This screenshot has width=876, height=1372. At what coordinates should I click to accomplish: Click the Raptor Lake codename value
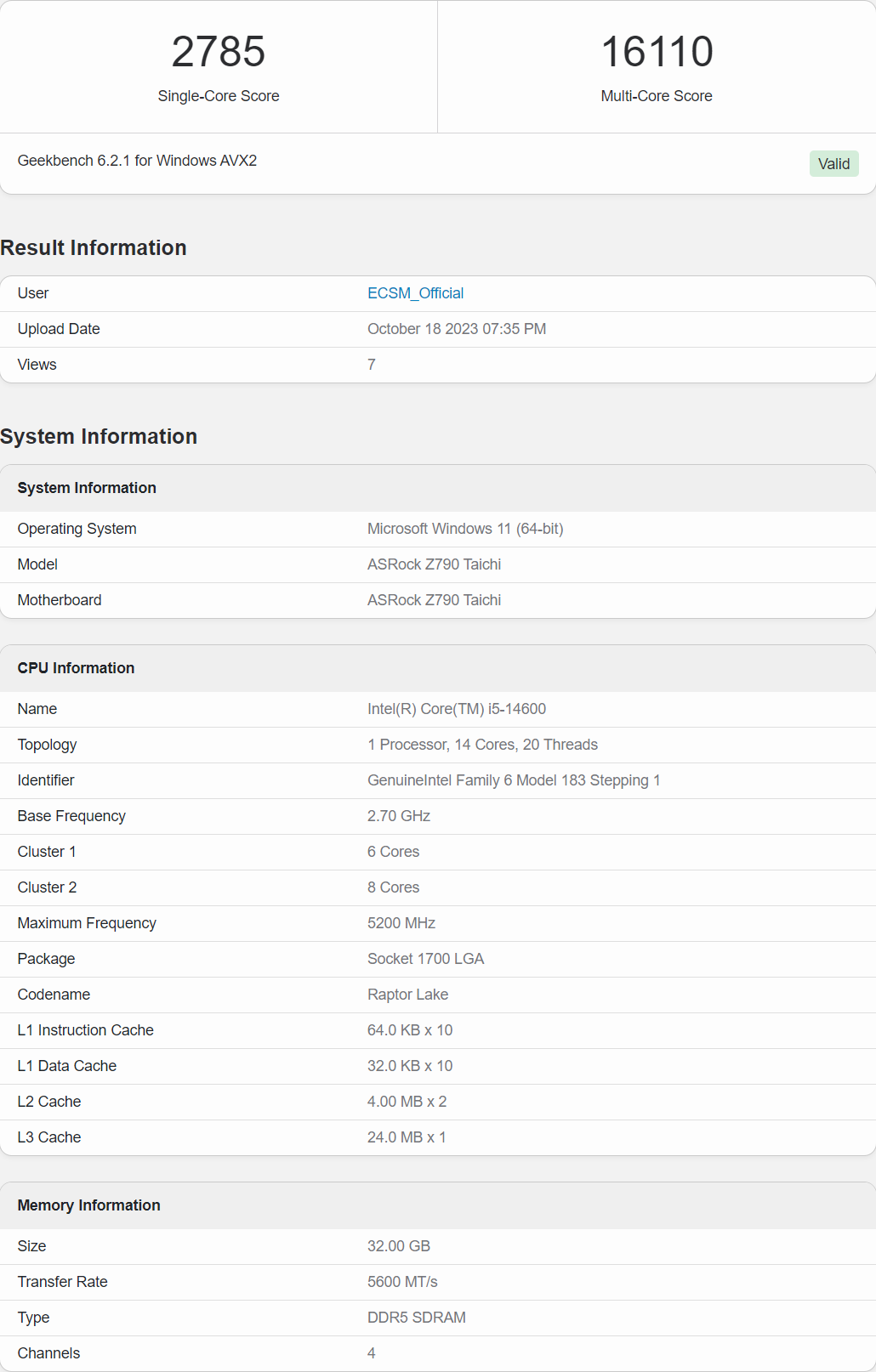pos(407,995)
